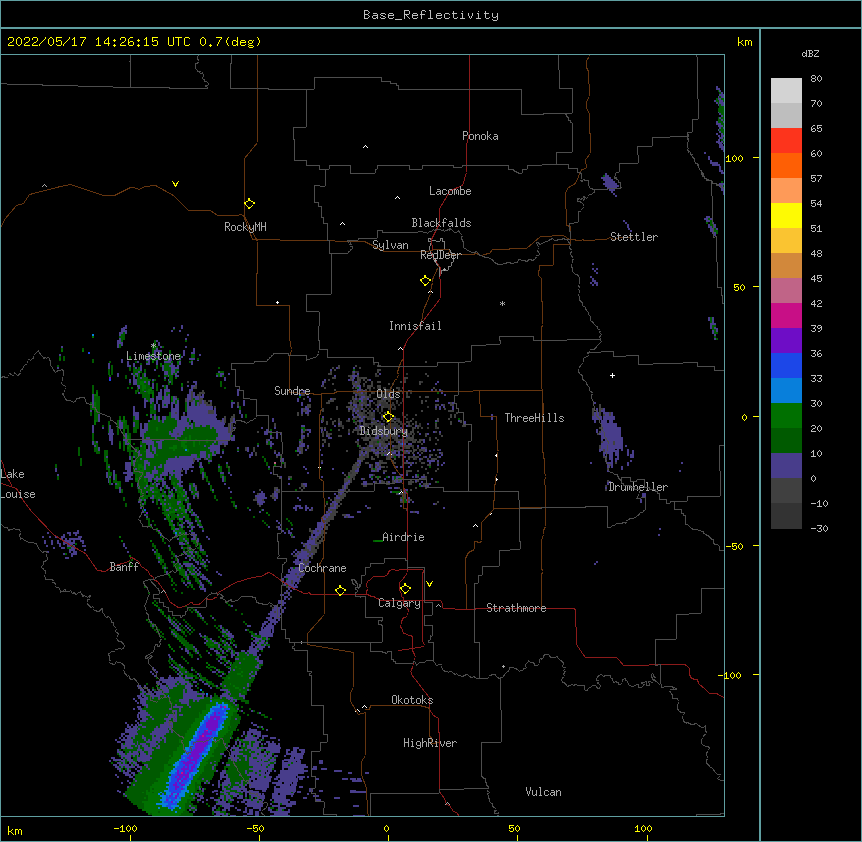Click the Lacombe label
Image resolution: width=862 pixels, height=842 pixels.
click(450, 191)
